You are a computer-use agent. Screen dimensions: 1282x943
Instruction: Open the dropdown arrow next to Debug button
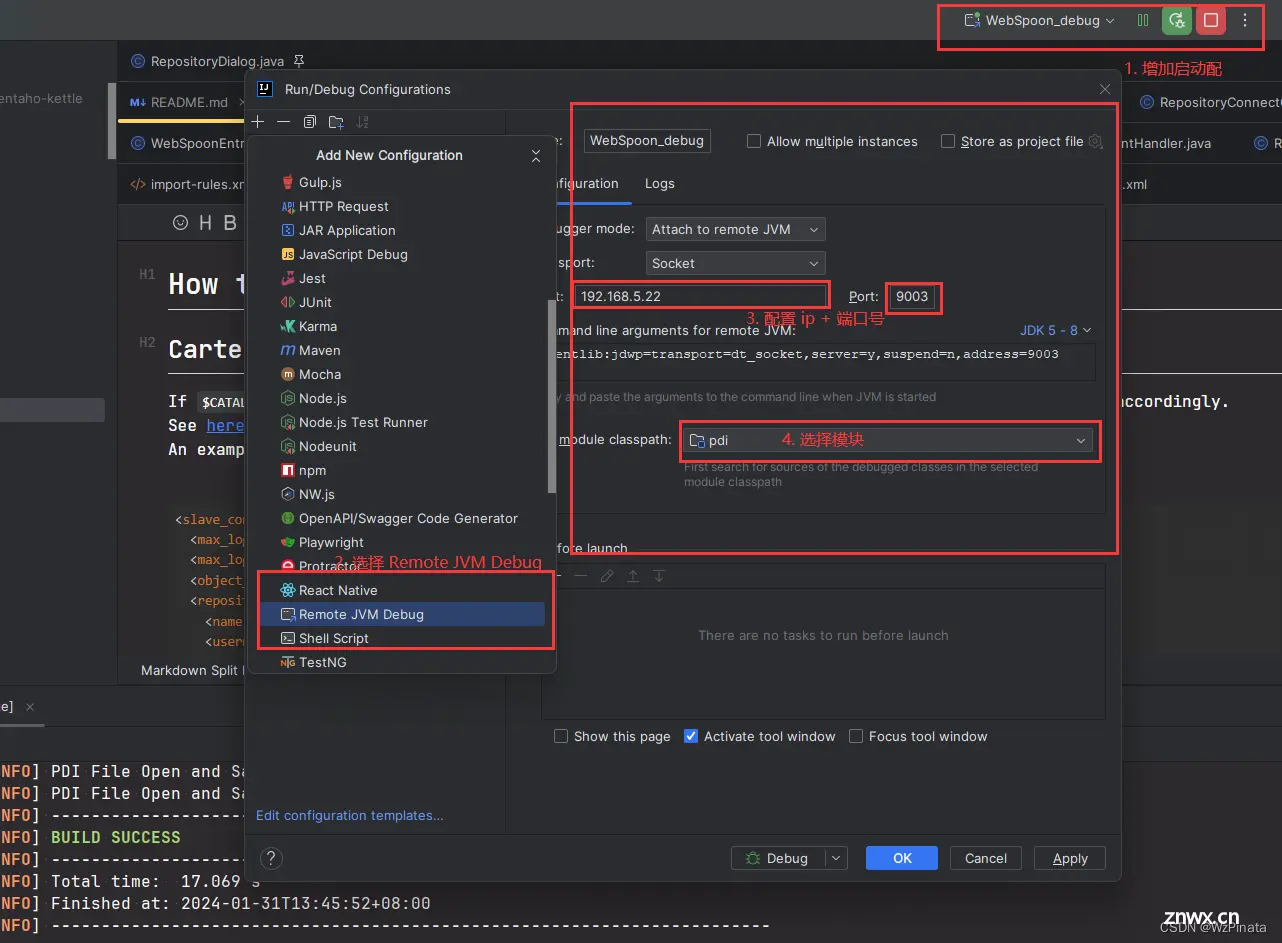[x=837, y=858]
